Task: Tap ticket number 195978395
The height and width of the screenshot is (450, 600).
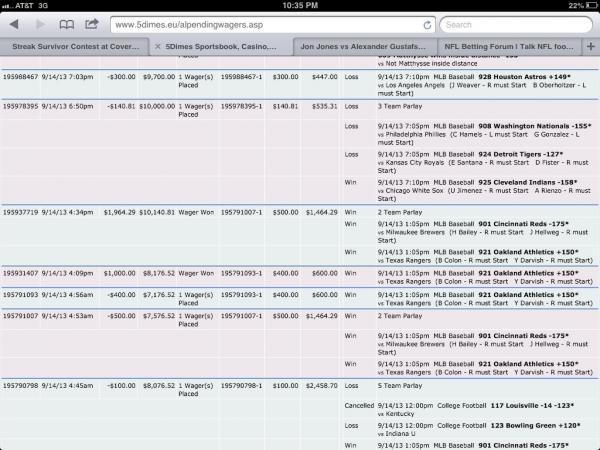Action: 20,105
